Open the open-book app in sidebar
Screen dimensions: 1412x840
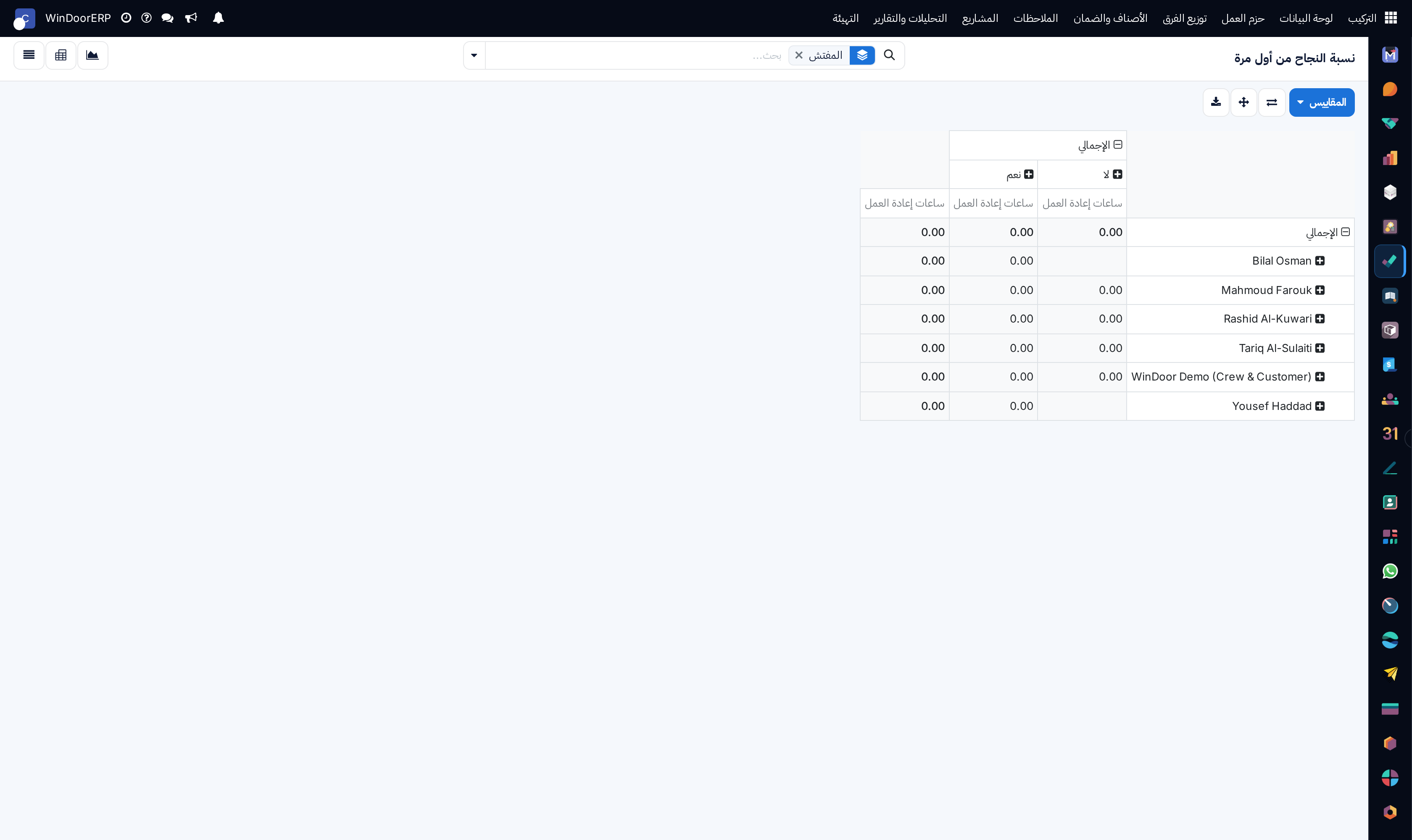(1390, 296)
